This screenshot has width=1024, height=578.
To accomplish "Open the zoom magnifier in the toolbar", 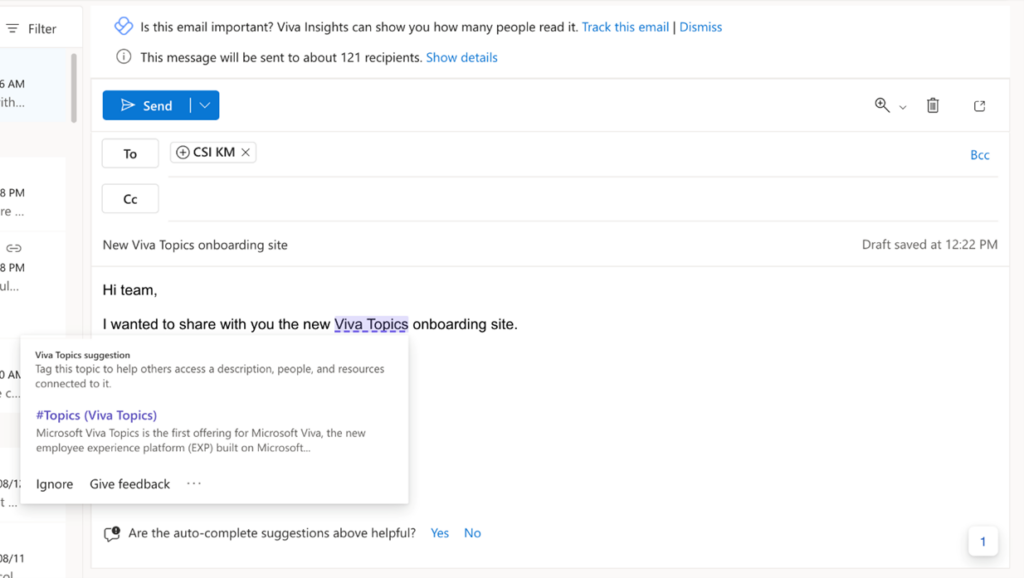I will (x=882, y=105).
